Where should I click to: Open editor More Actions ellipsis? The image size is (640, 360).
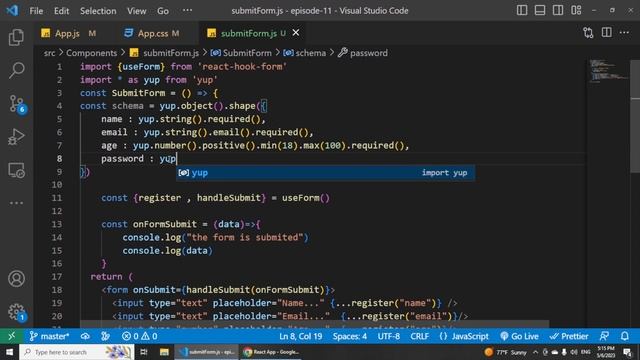pyautogui.click(x=624, y=33)
